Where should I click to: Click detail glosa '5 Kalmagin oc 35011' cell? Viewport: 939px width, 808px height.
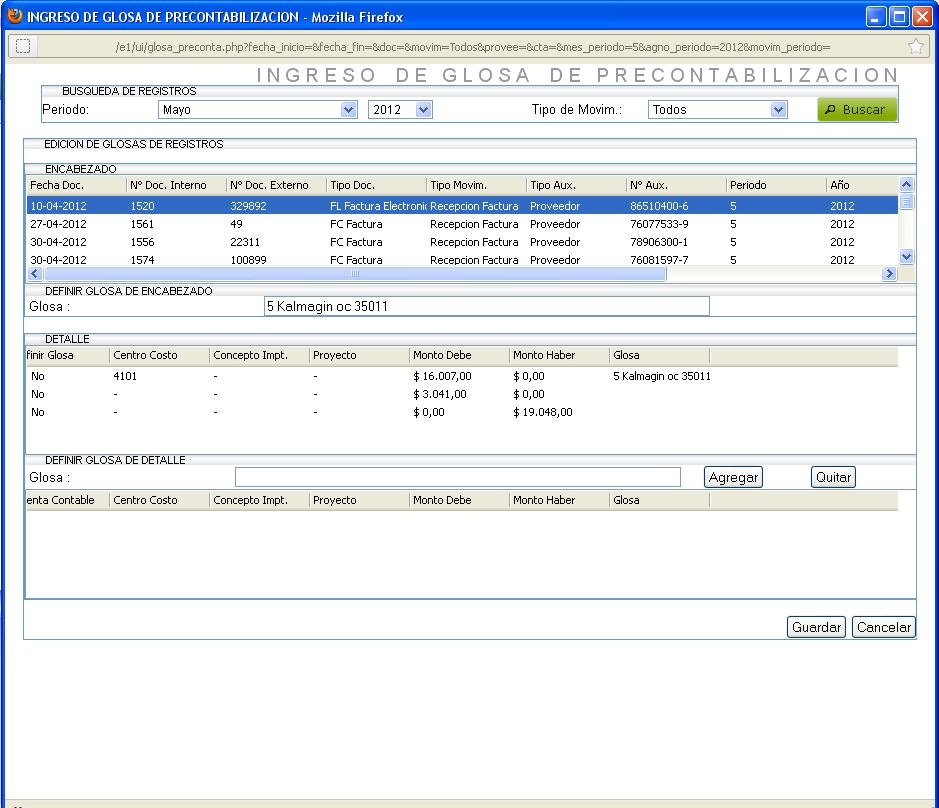(x=662, y=376)
